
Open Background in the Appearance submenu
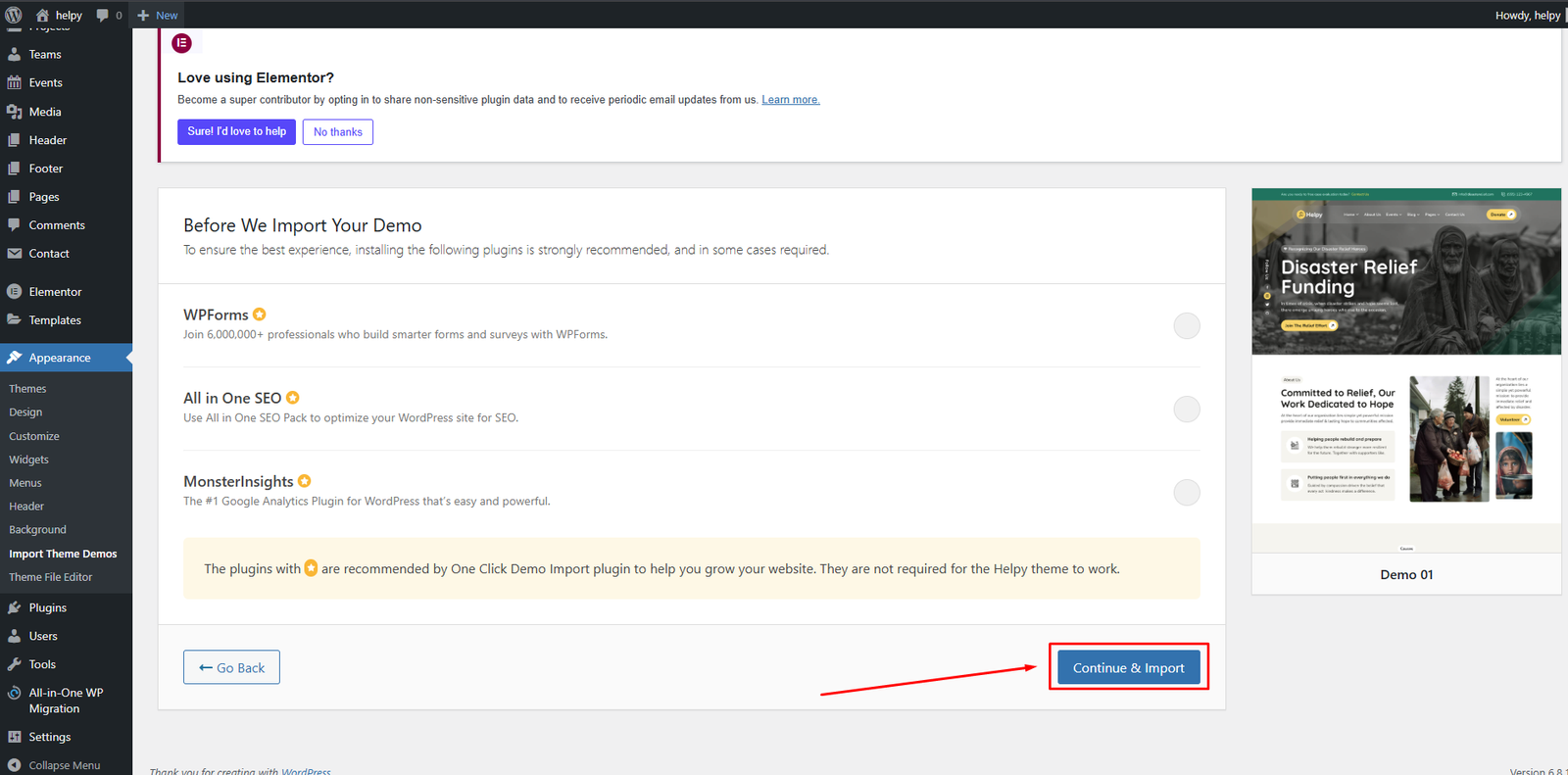(x=38, y=530)
